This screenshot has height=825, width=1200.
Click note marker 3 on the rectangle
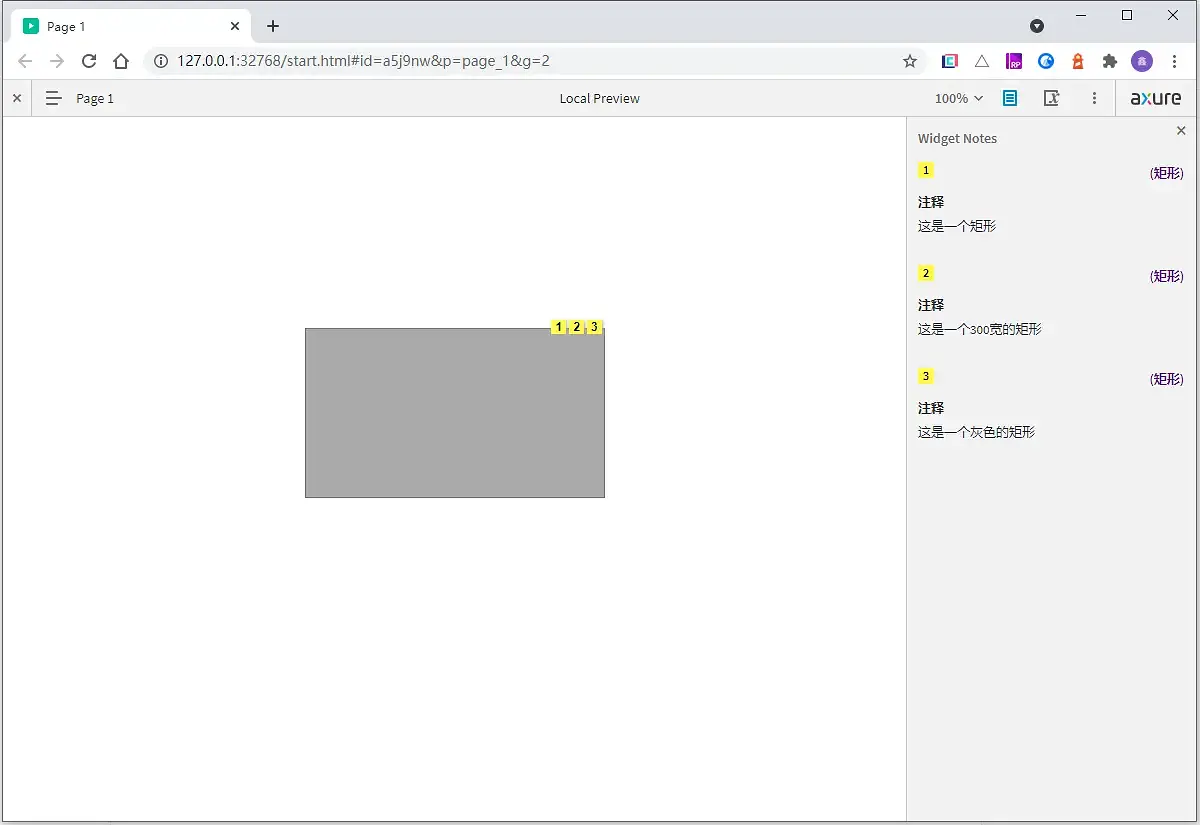[x=594, y=327]
